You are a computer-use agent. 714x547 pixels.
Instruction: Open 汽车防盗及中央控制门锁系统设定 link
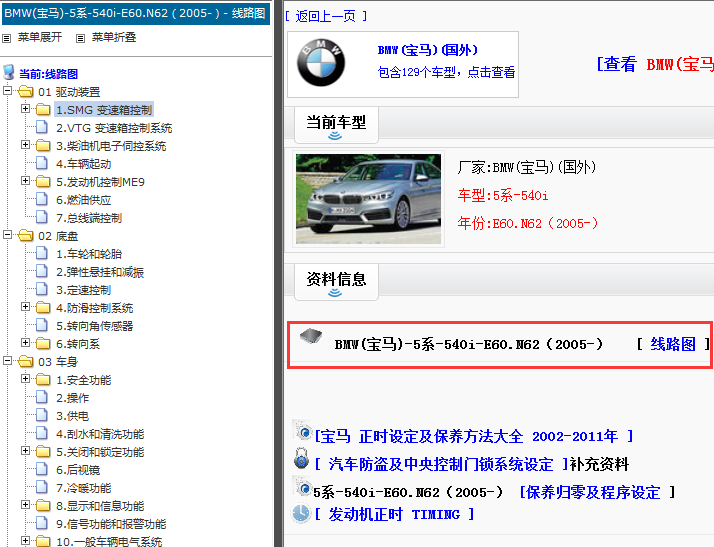point(441,464)
